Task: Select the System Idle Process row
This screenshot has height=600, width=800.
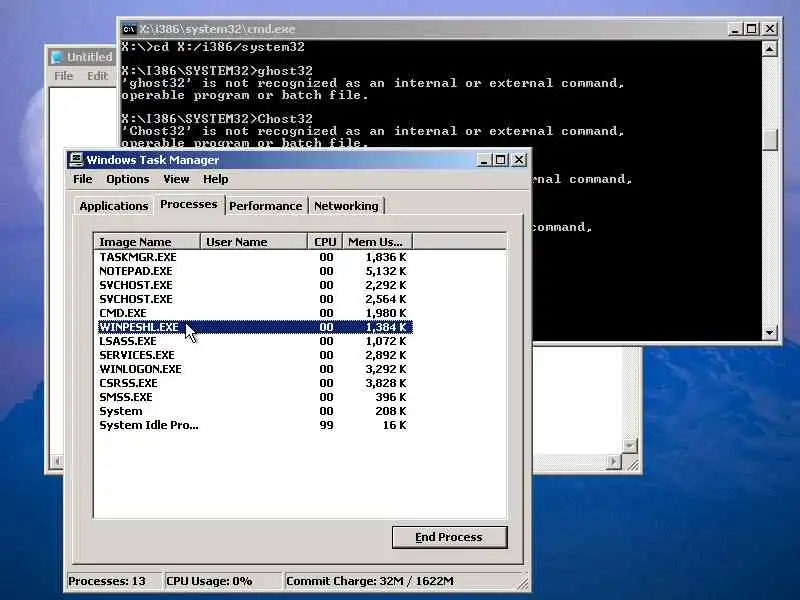Action: coord(255,426)
